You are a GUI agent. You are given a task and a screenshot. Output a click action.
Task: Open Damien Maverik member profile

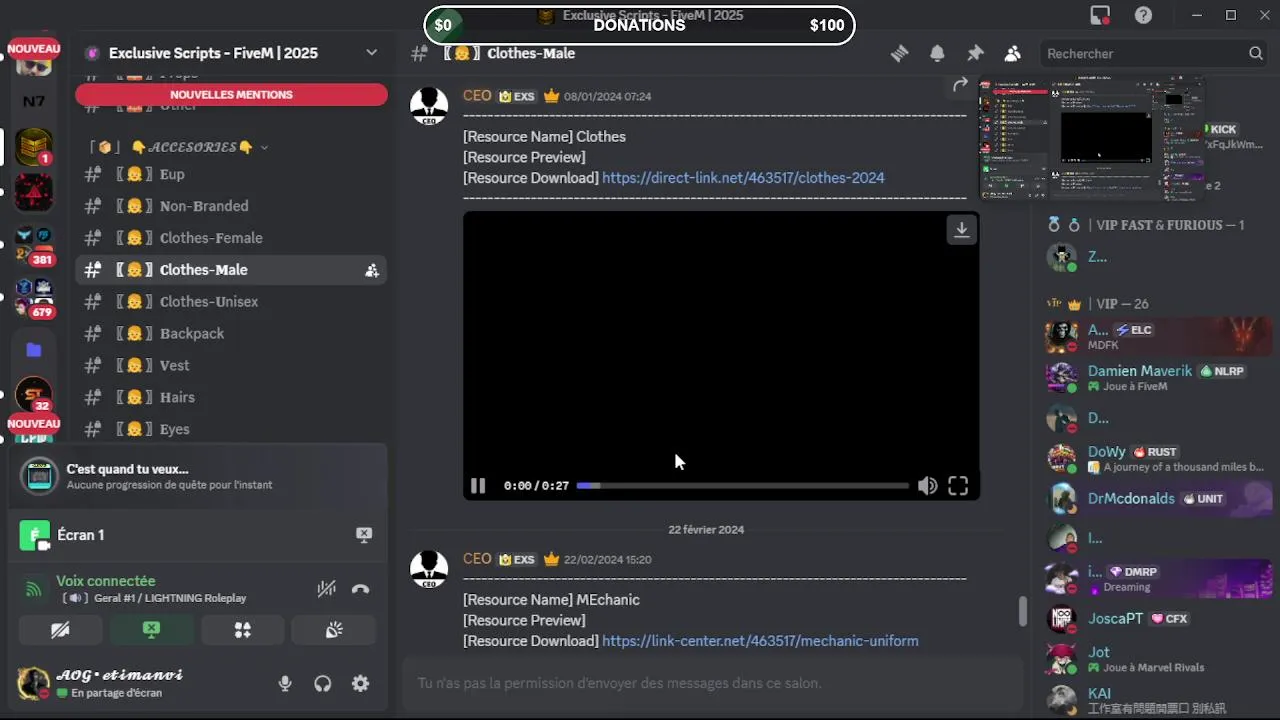click(1159, 377)
